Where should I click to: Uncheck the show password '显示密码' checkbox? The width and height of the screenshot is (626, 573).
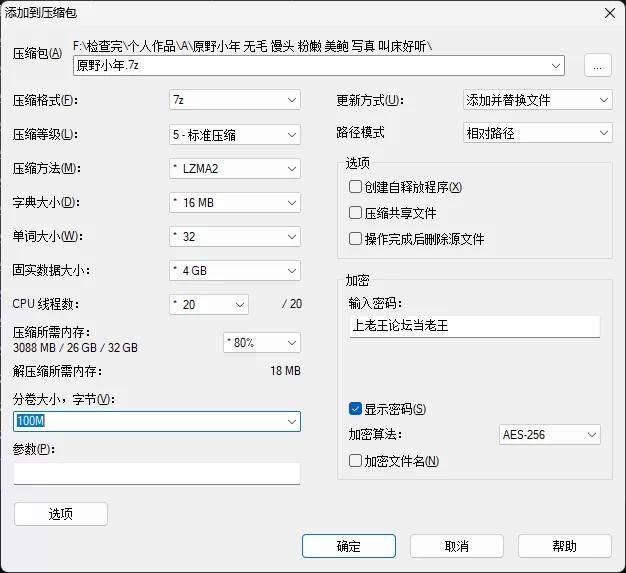click(355, 409)
